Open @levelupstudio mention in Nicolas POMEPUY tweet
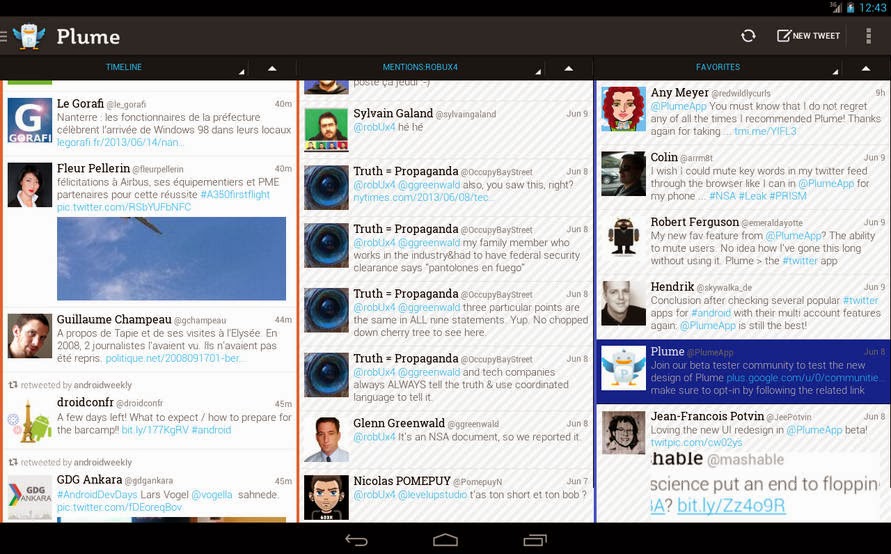This screenshot has height=554, width=891. click(432, 494)
